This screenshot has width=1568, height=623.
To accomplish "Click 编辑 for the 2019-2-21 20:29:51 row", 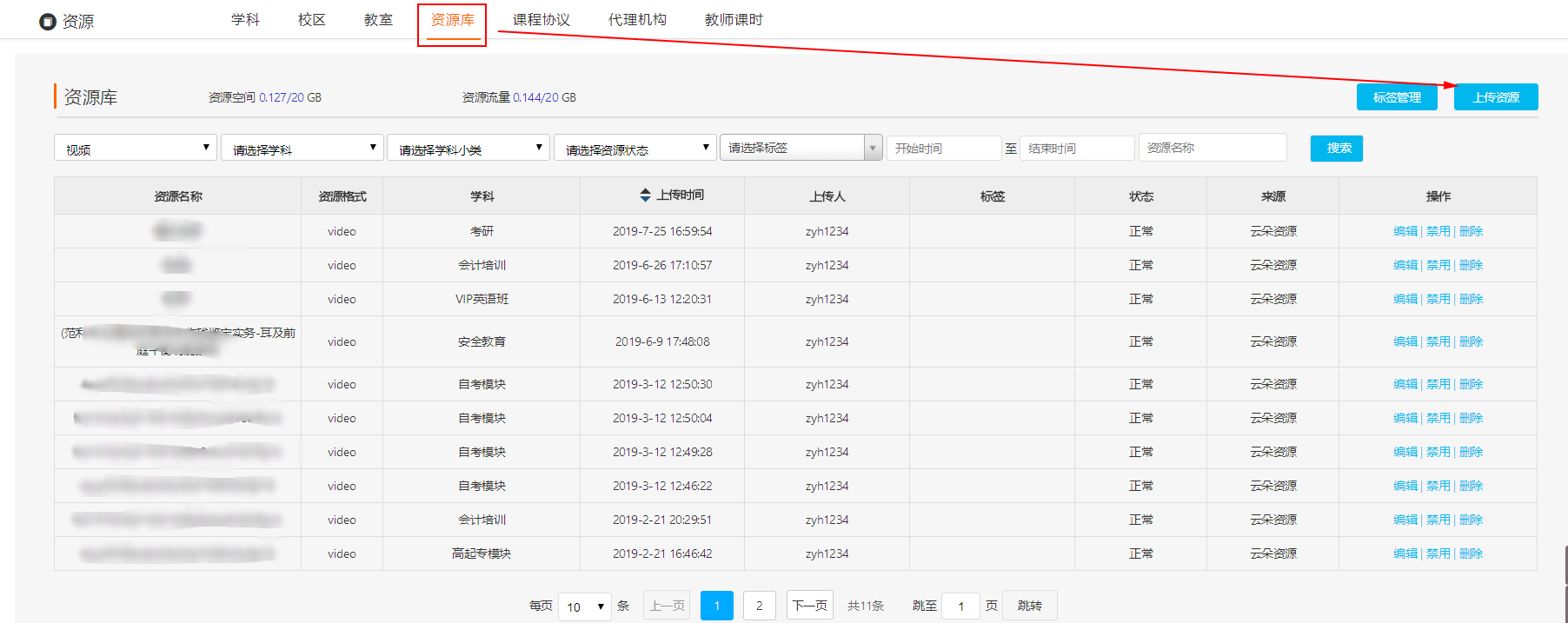I will (1405, 520).
